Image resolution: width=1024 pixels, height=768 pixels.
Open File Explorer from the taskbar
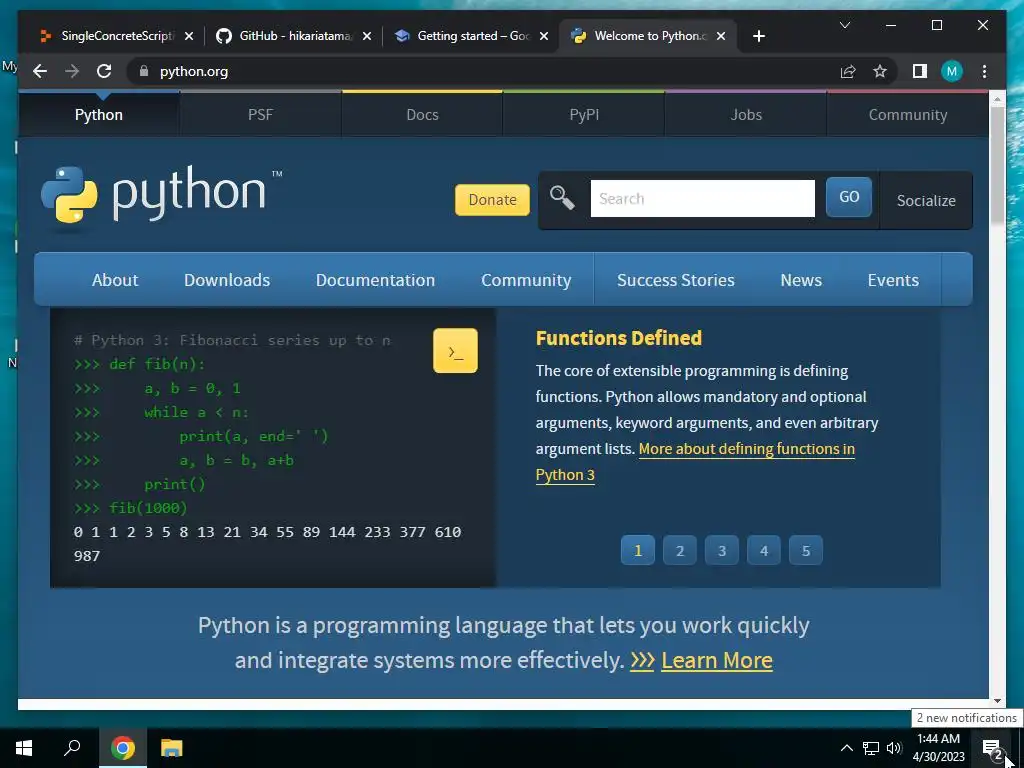tap(172, 748)
